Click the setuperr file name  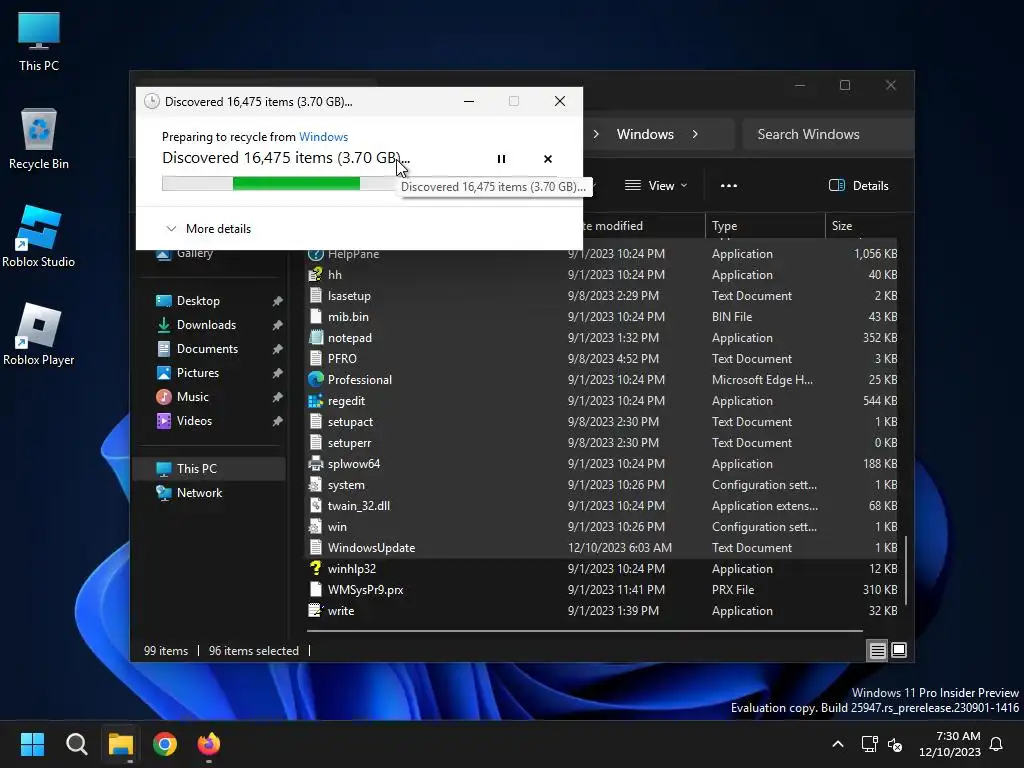[349, 443]
